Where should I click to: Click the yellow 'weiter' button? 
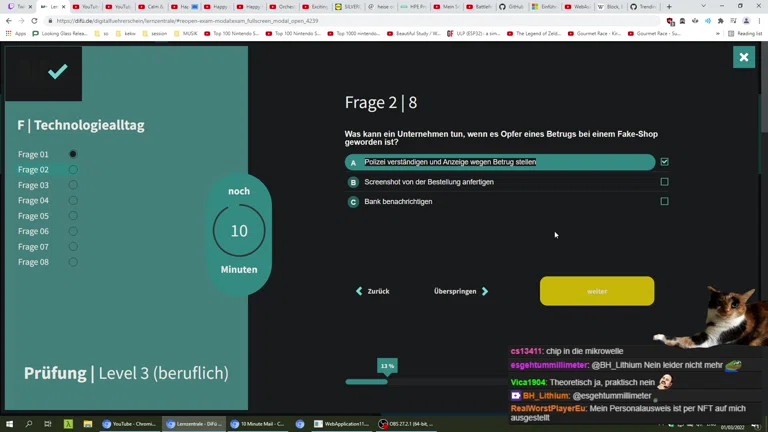597,291
